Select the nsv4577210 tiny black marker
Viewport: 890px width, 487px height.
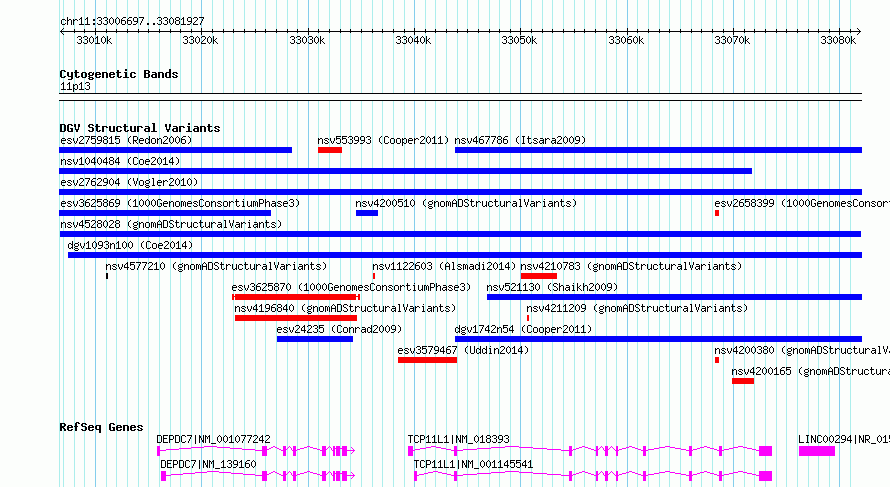click(107, 276)
